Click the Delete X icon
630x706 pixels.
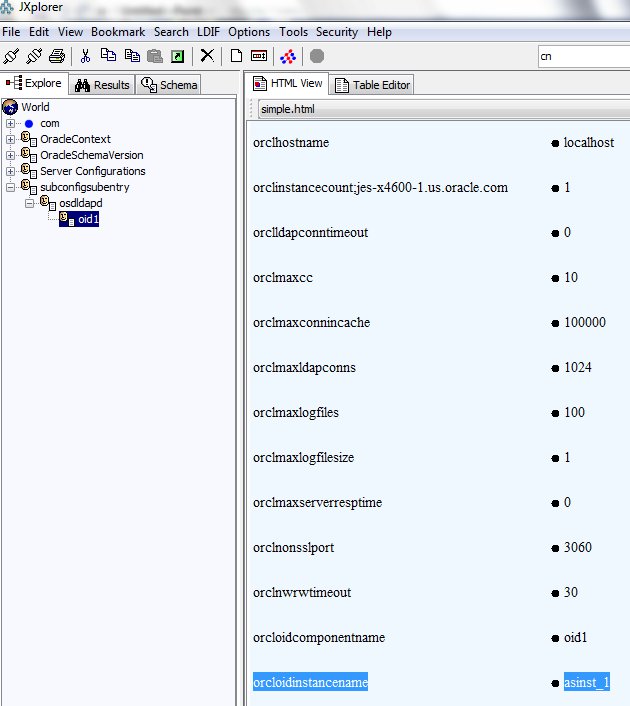[x=207, y=56]
